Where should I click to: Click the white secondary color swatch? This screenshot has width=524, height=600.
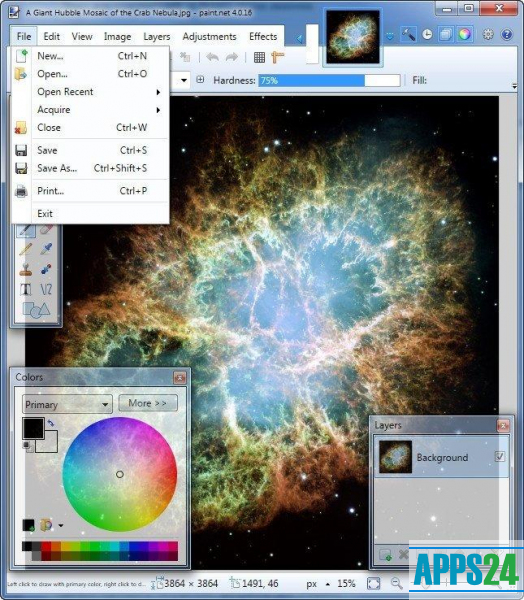[49, 444]
